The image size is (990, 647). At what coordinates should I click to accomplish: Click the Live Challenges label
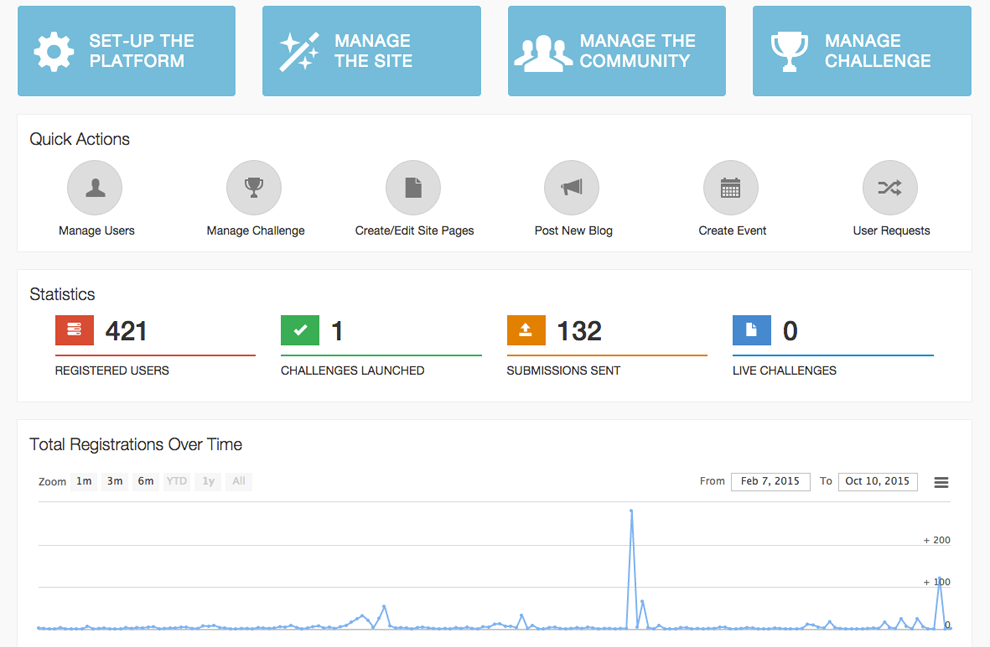coord(784,371)
